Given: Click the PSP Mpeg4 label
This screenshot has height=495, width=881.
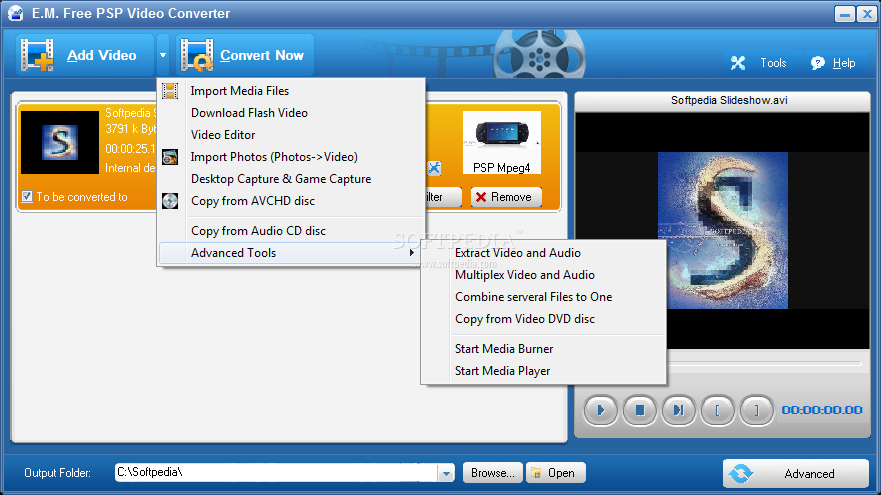Looking at the screenshot, I should tap(502, 168).
